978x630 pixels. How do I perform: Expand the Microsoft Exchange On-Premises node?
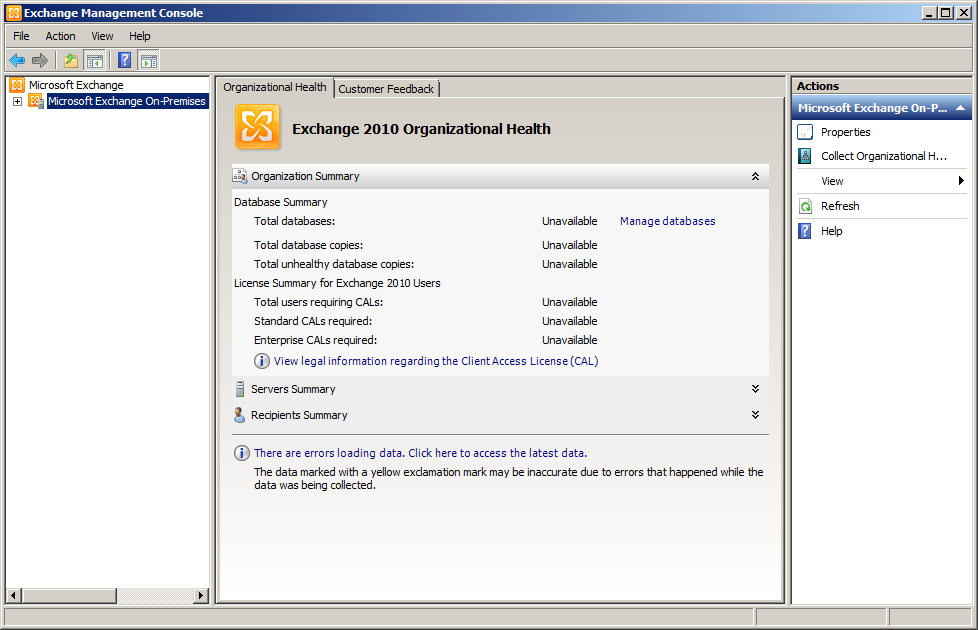click(17, 102)
